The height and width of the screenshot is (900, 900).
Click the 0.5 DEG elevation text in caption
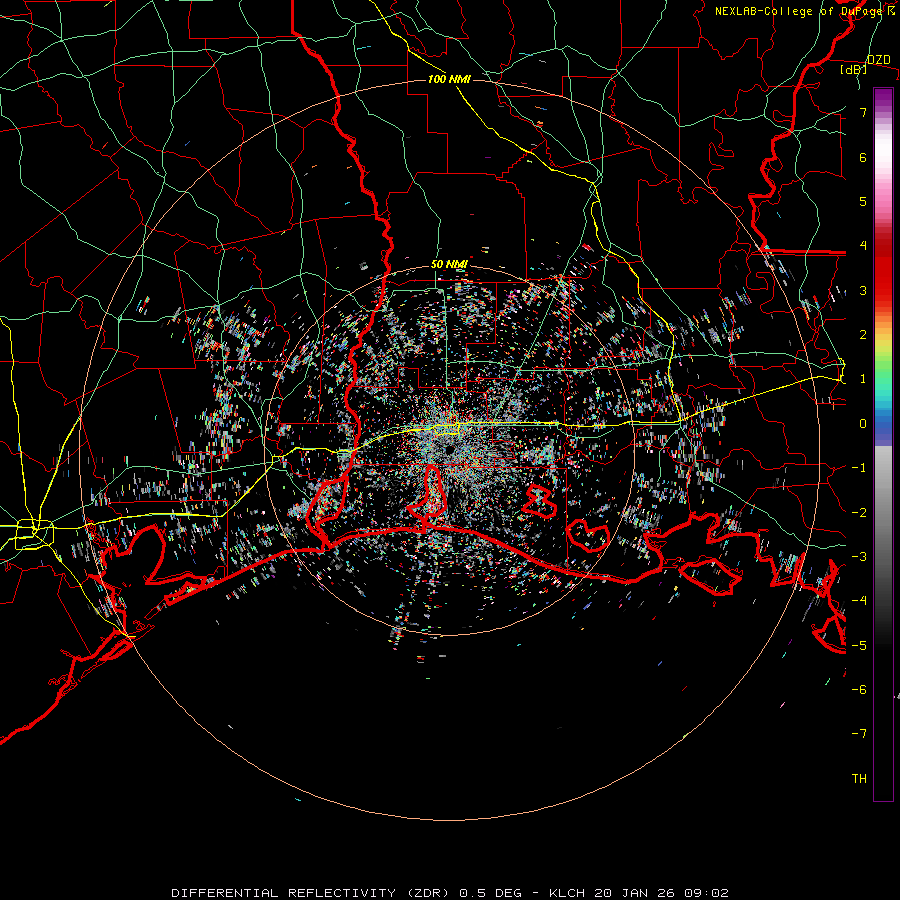(491, 893)
